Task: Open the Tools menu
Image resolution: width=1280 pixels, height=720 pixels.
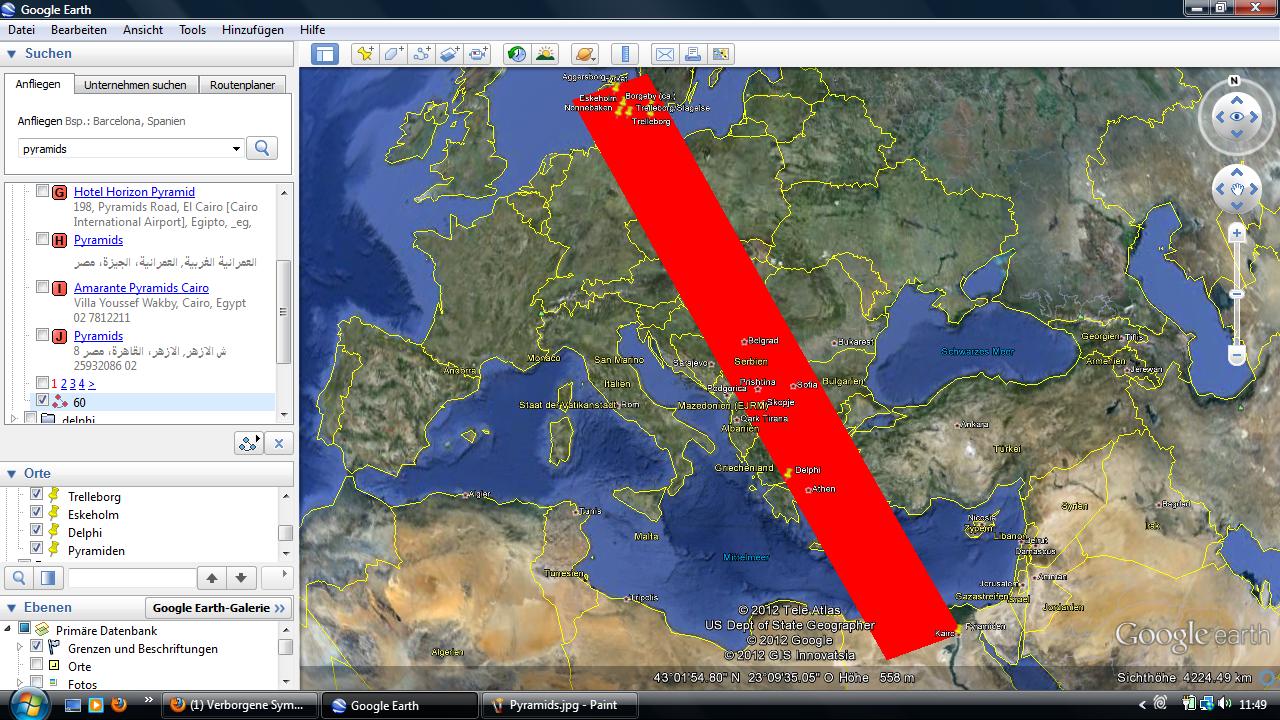Action: 192,30
